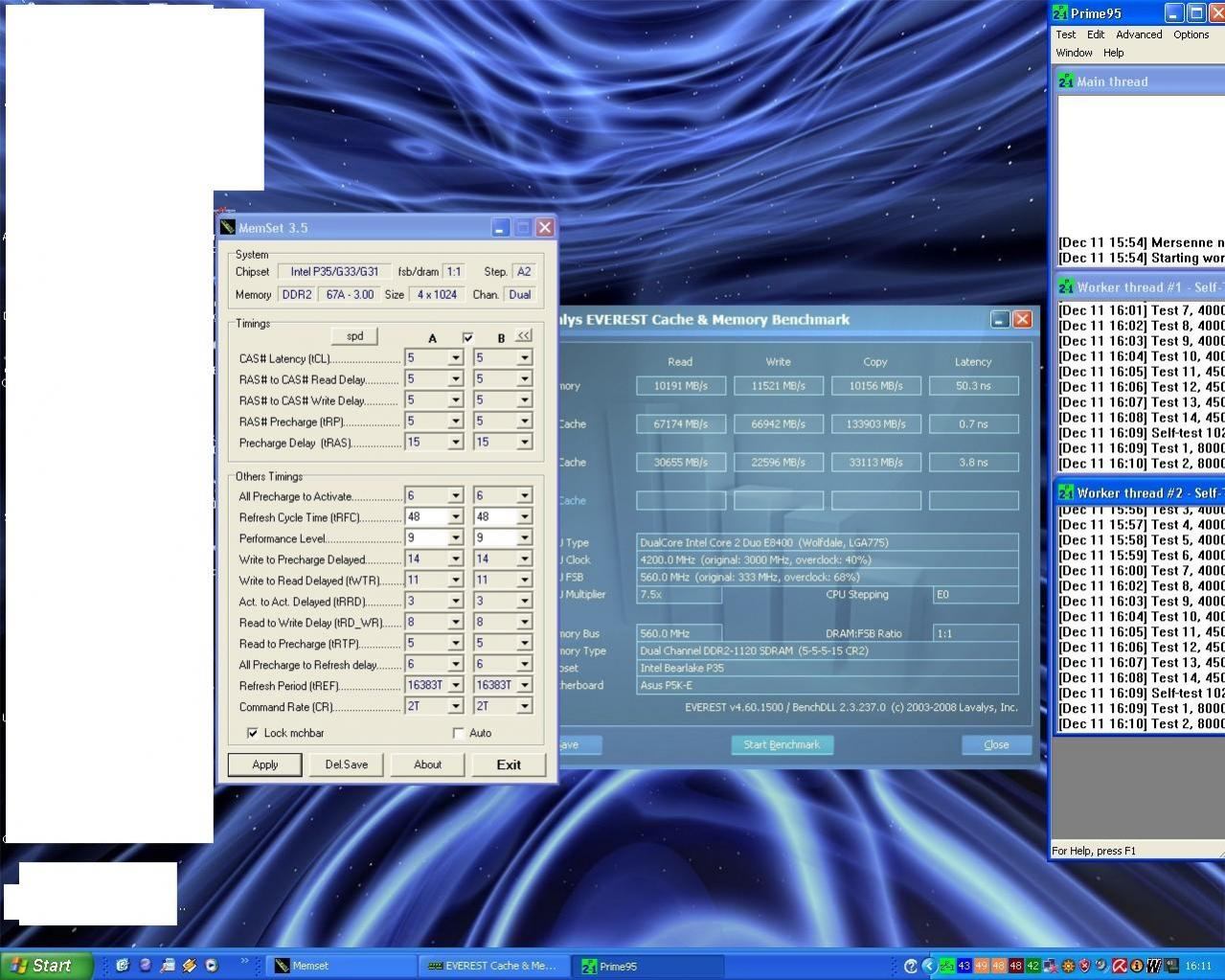
Task: Click the Asus P5K-E motherboard field
Action: [x=828, y=685]
